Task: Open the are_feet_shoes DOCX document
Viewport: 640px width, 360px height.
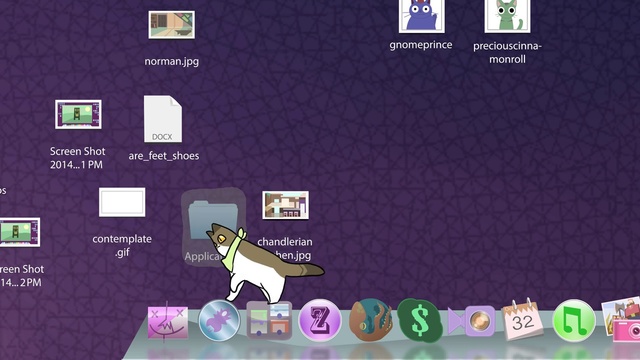Action: coord(163,119)
